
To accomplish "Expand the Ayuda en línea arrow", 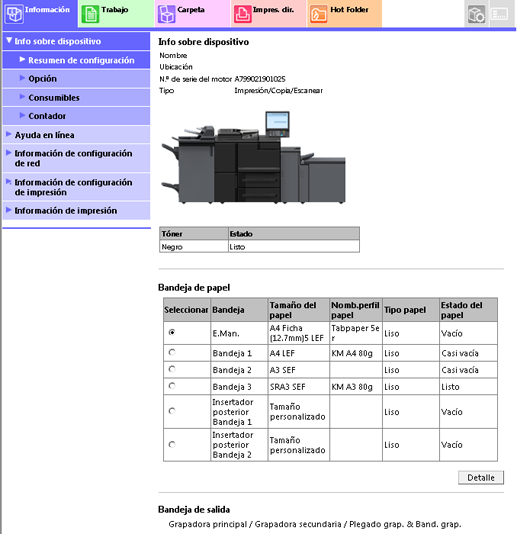I will tap(9, 134).
